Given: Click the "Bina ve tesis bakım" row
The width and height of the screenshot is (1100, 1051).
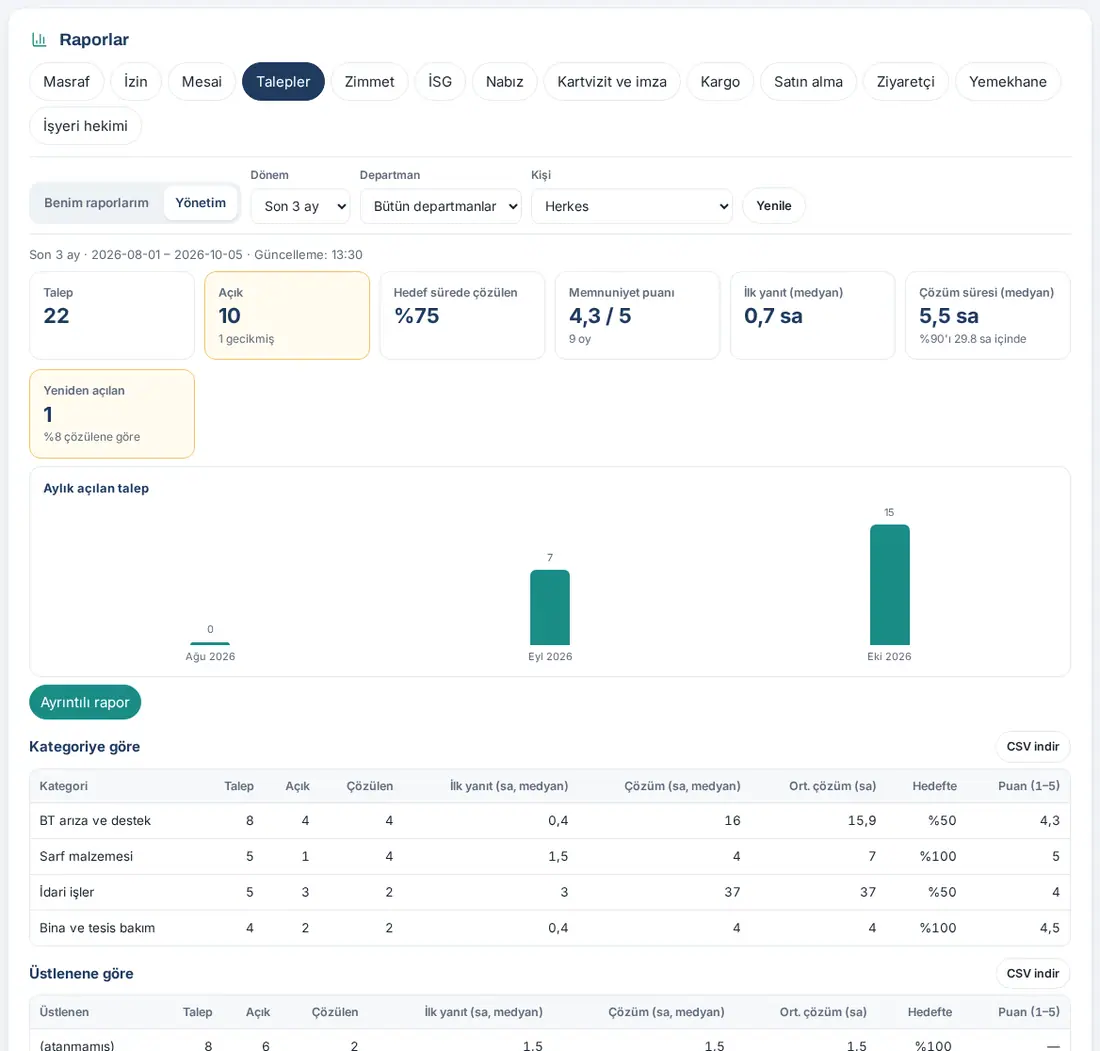Looking at the screenshot, I should [x=550, y=928].
